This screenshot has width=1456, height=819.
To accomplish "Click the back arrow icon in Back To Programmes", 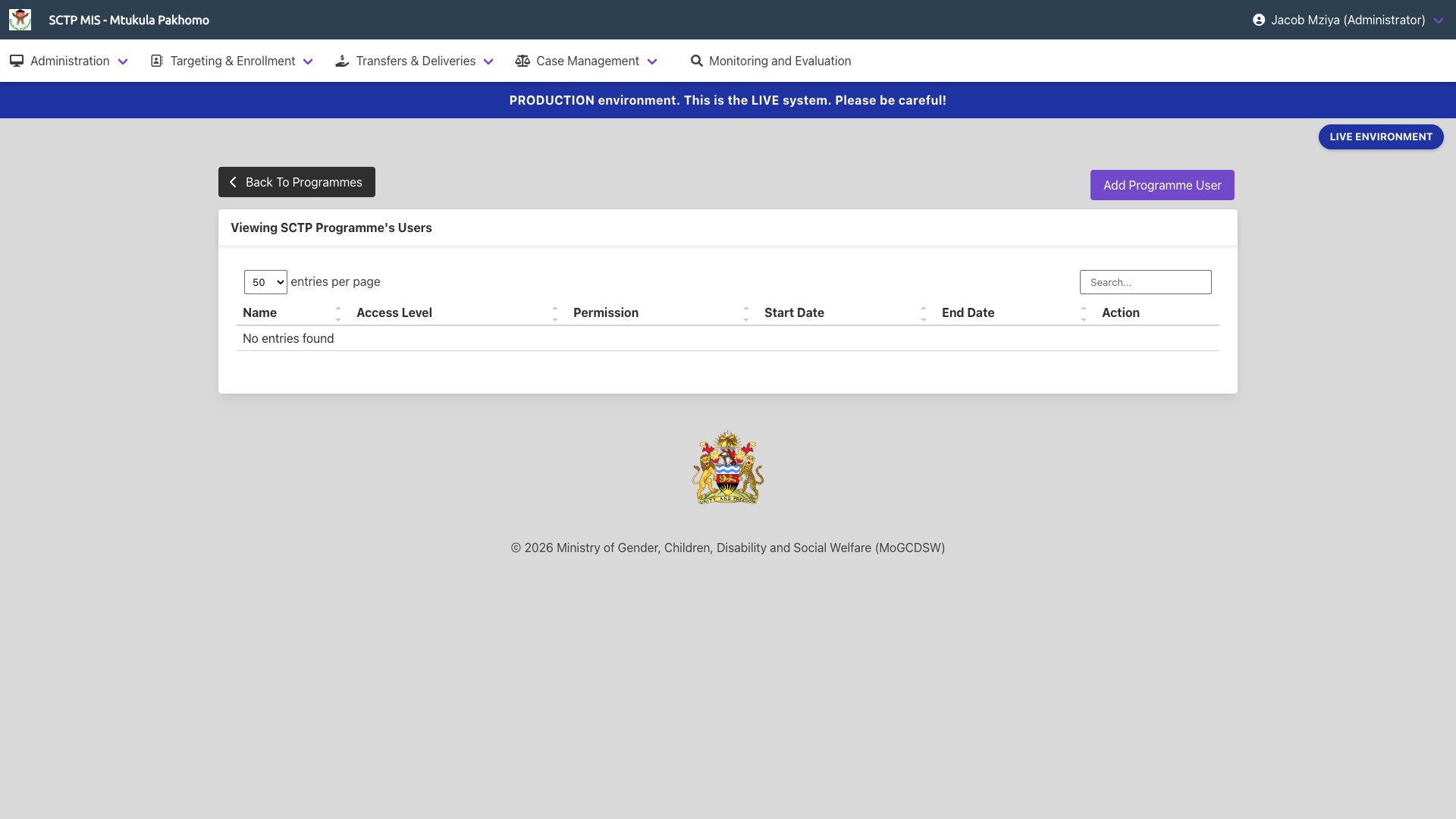I will (233, 182).
